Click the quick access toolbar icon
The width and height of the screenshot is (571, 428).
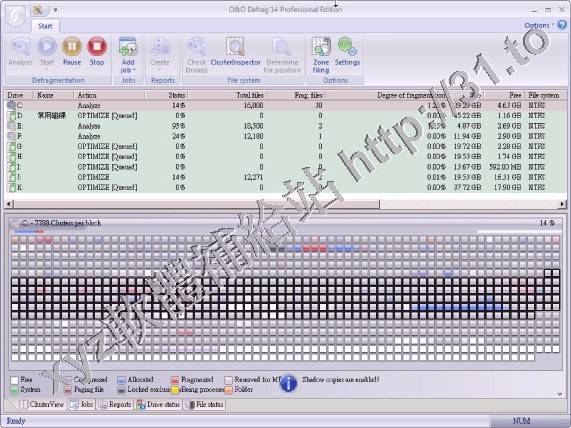38,9
